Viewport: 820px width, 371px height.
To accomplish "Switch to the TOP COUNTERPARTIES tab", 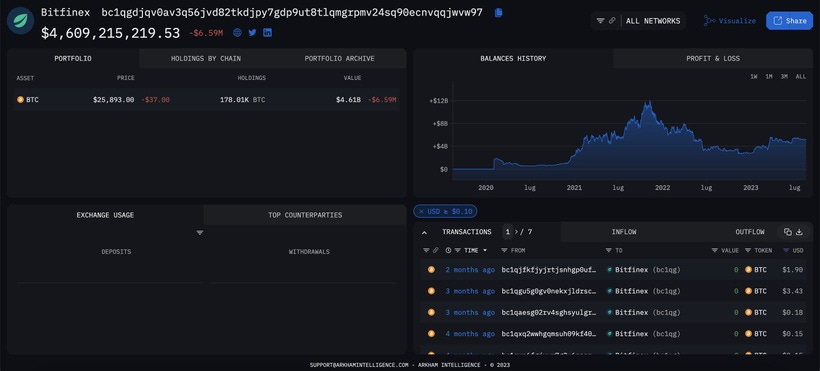I will [x=305, y=215].
